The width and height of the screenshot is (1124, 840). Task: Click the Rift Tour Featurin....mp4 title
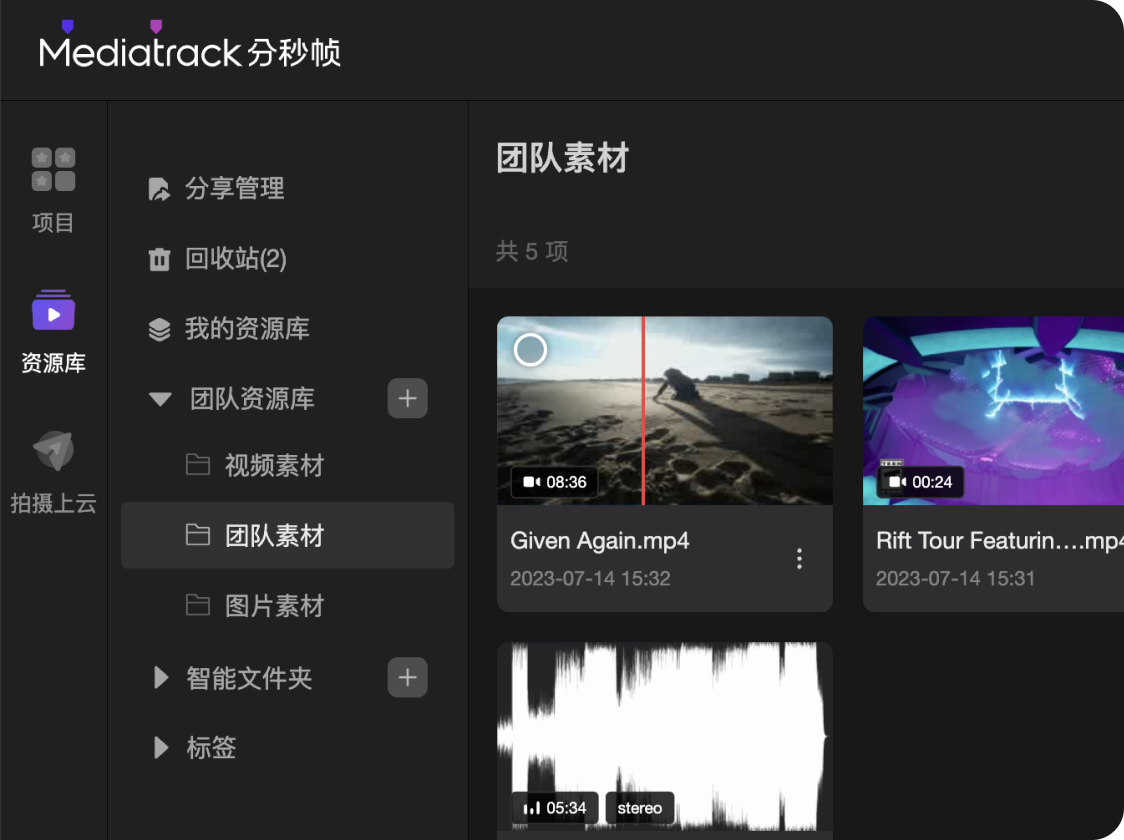click(1000, 541)
